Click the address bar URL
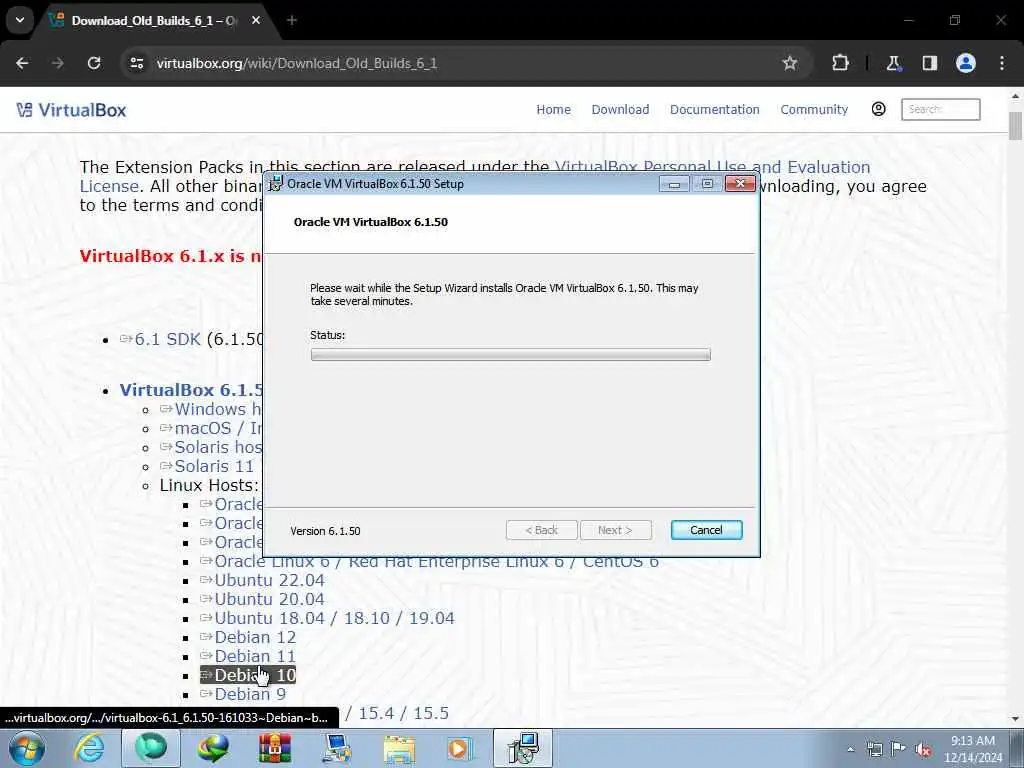 pyautogui.click(x=296, y=63)
